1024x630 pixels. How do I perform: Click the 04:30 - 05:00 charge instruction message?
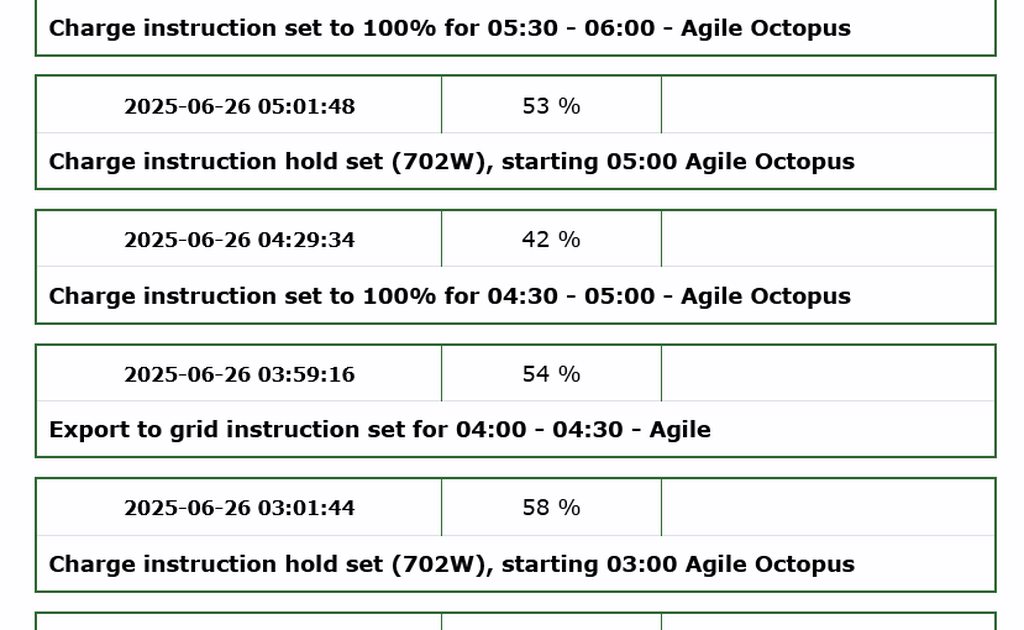449,296
